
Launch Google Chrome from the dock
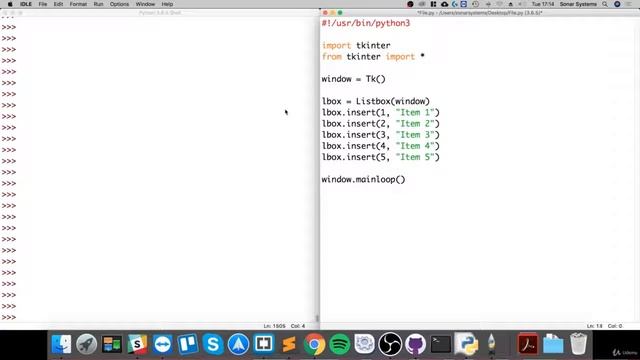pos(314,344)
